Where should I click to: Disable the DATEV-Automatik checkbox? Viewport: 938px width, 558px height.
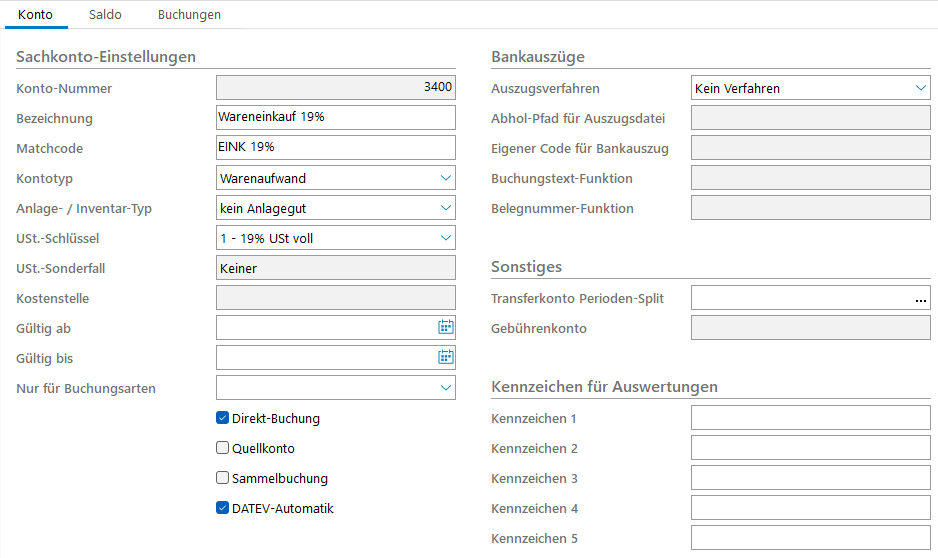tap(223, 508)
